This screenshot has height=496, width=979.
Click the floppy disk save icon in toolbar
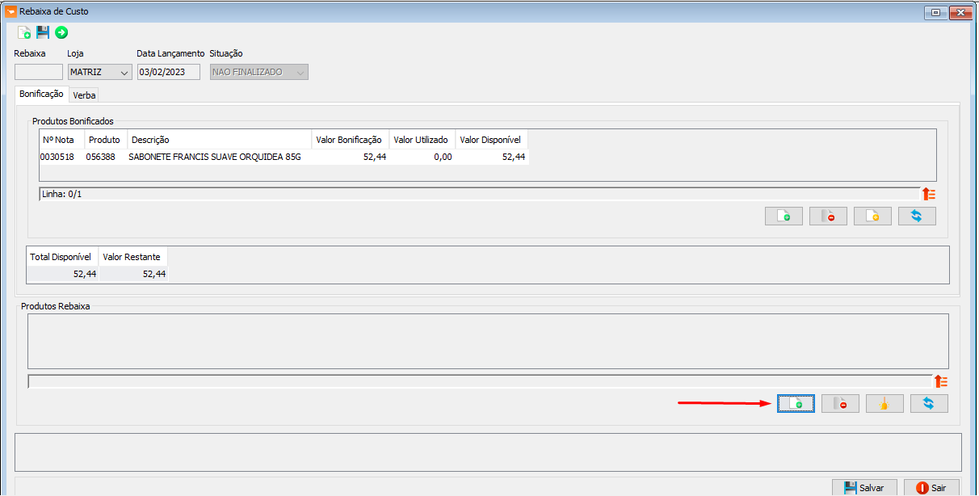point(42,32)
